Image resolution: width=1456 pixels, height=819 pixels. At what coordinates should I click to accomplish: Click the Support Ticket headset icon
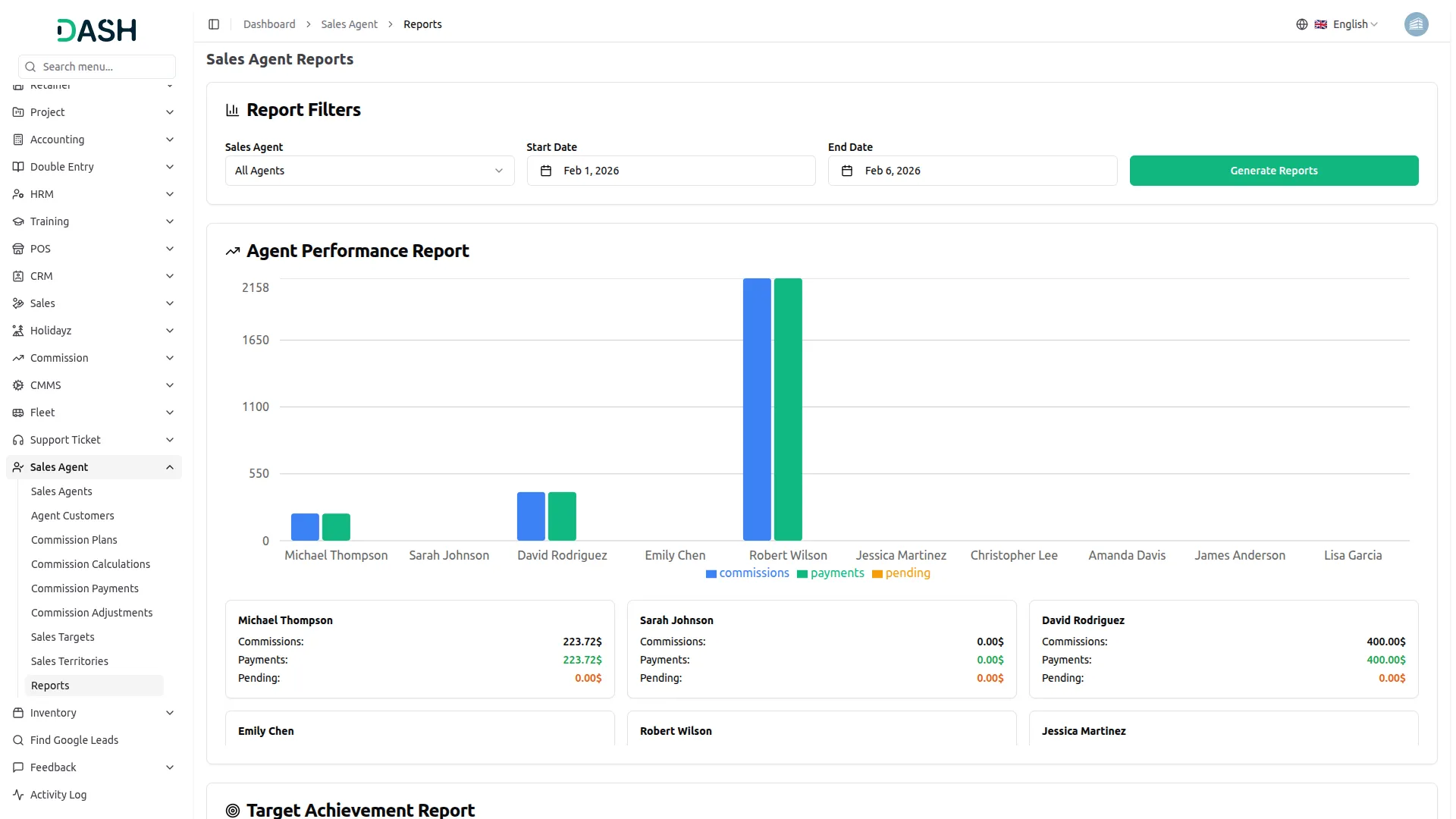[18, 440]
